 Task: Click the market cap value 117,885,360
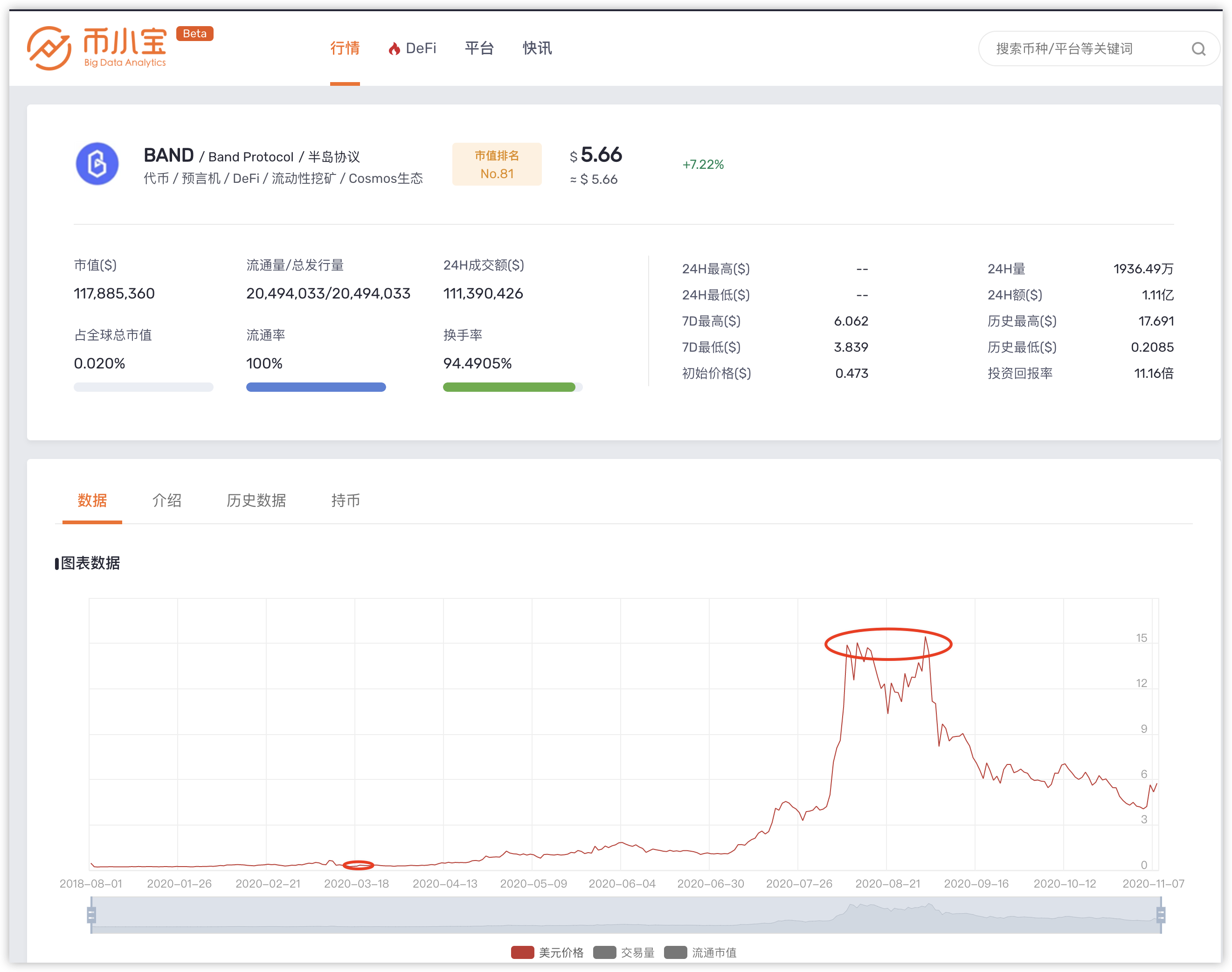pos(114,294)
